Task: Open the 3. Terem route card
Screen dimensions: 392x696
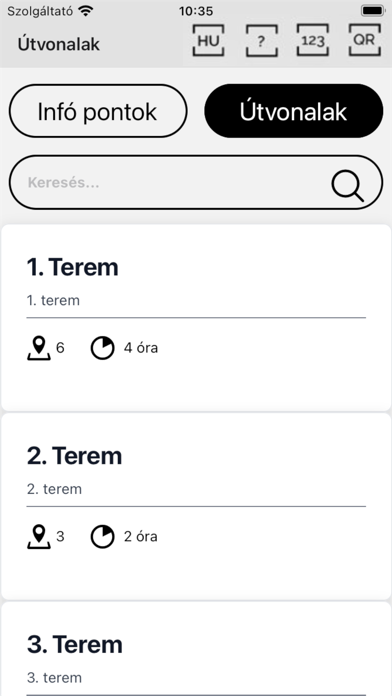Action: point(196,649)
